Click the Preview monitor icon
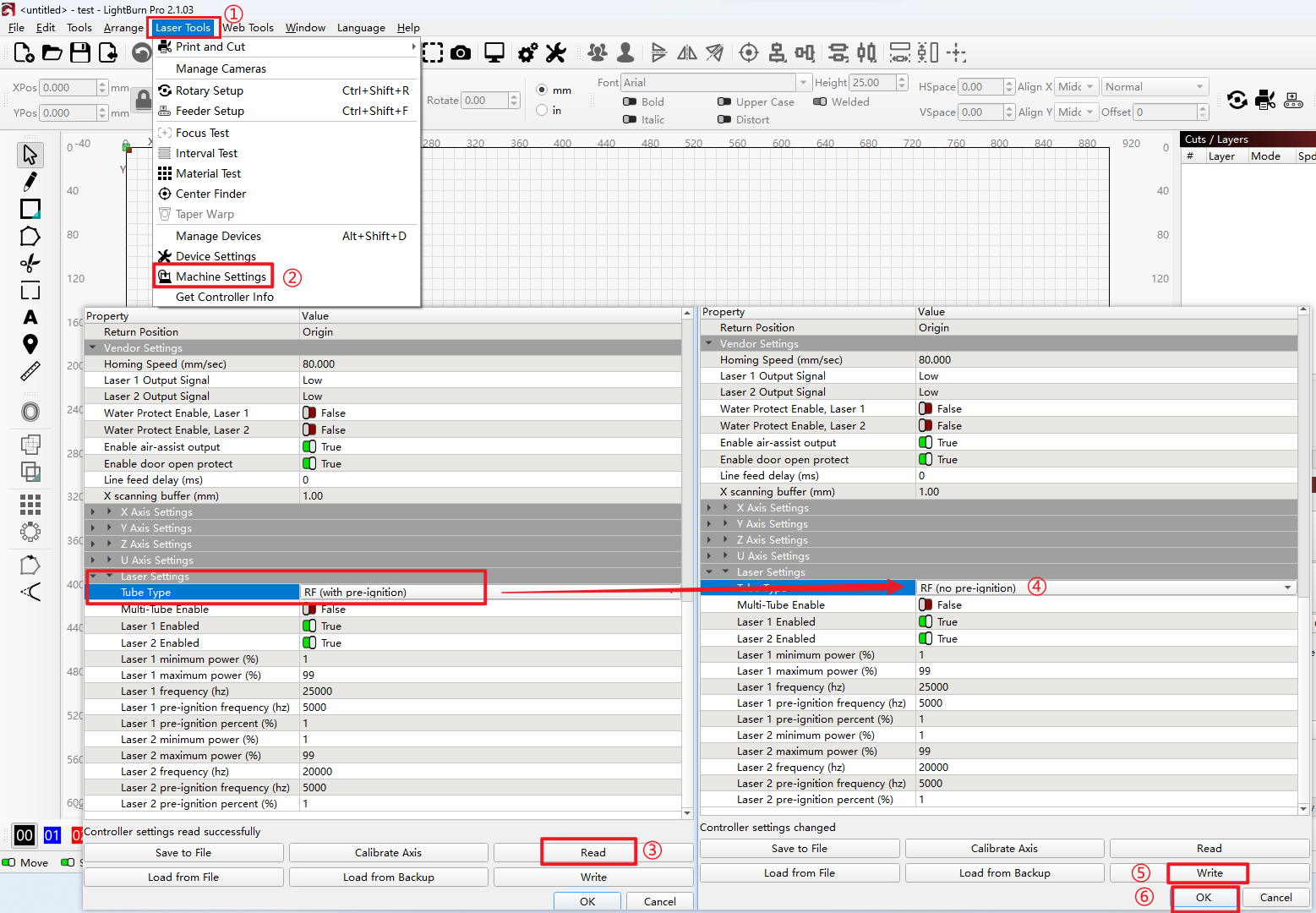Screen dimensions: 1316x913 494,53
